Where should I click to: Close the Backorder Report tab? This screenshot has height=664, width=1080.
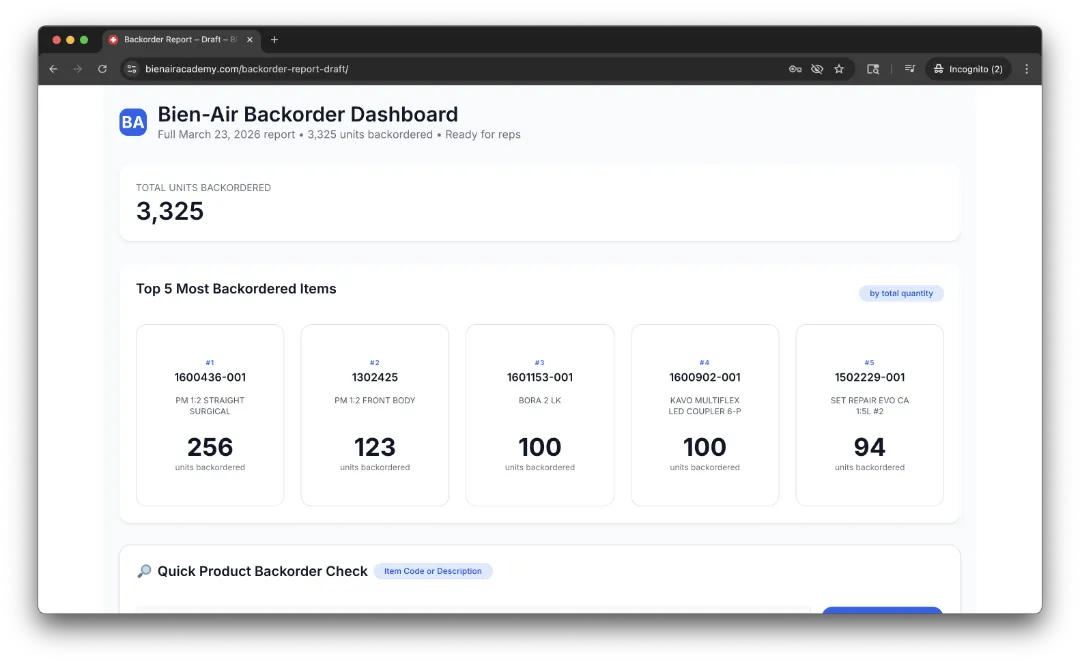point(249,40)
